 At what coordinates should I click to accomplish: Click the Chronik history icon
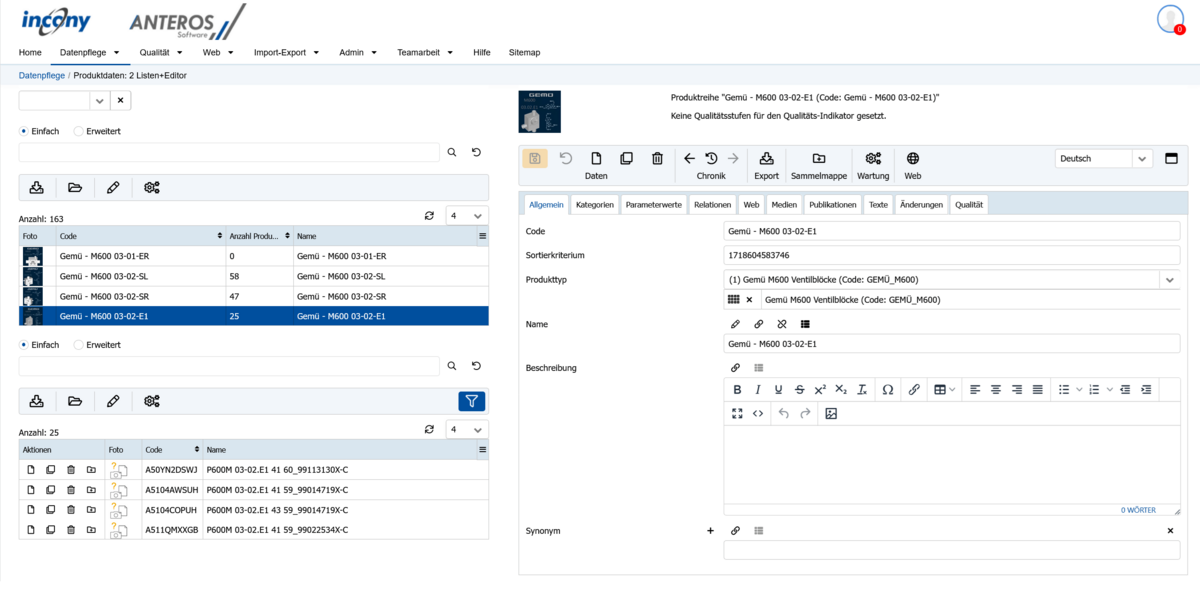711,159
